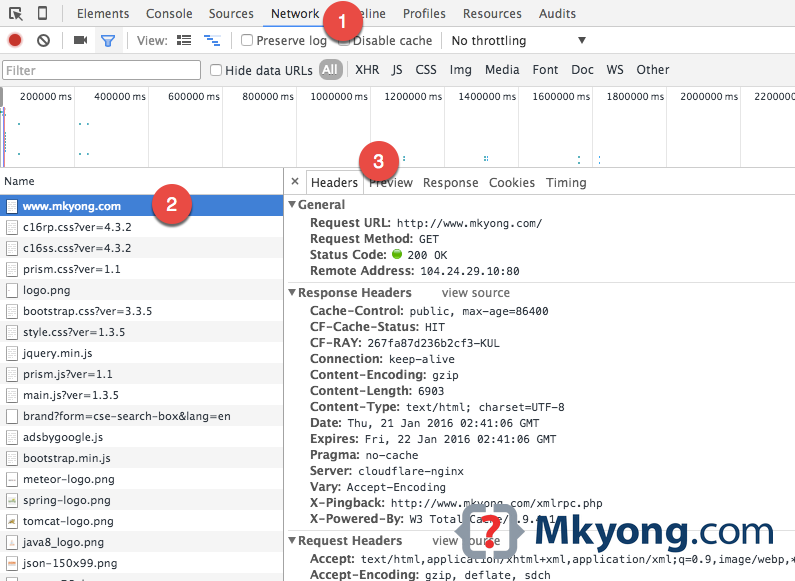This screenshot has height=581, width=795.
Task: Open the Sources panel tab
Action: tap(231, 14)
